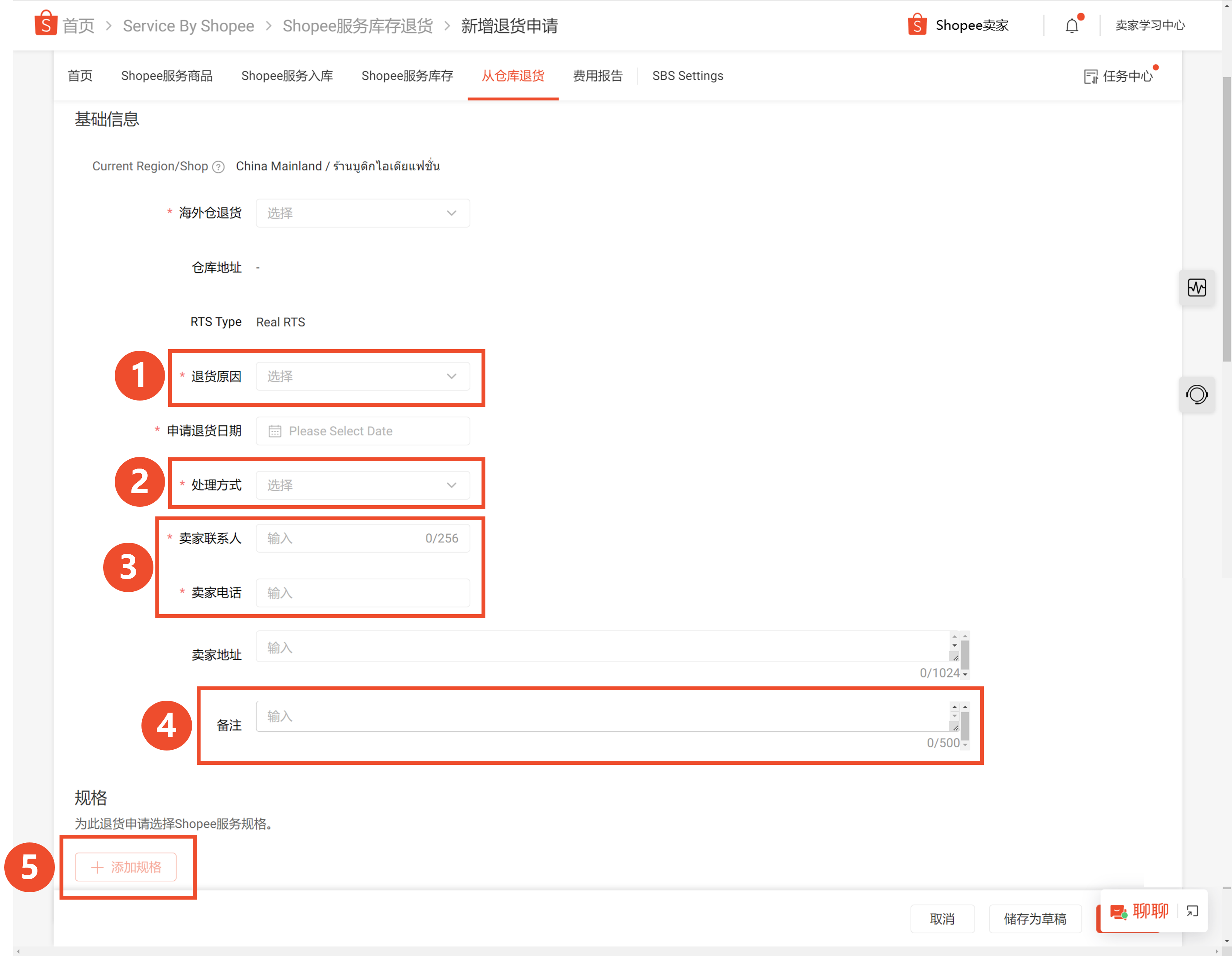The image size is (1232, 956).
Task: Expand the 退货原因 select box
Action: (x=363, y=376)
